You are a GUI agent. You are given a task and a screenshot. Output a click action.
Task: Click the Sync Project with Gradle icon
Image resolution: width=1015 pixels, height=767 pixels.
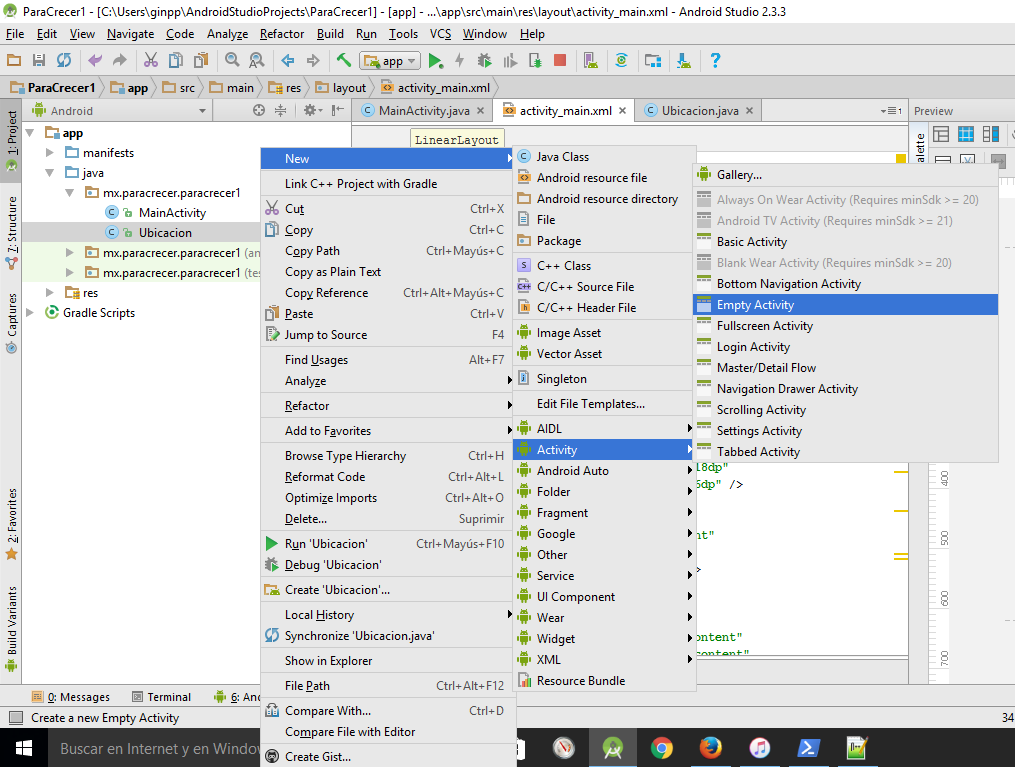(x=621, y=61)
